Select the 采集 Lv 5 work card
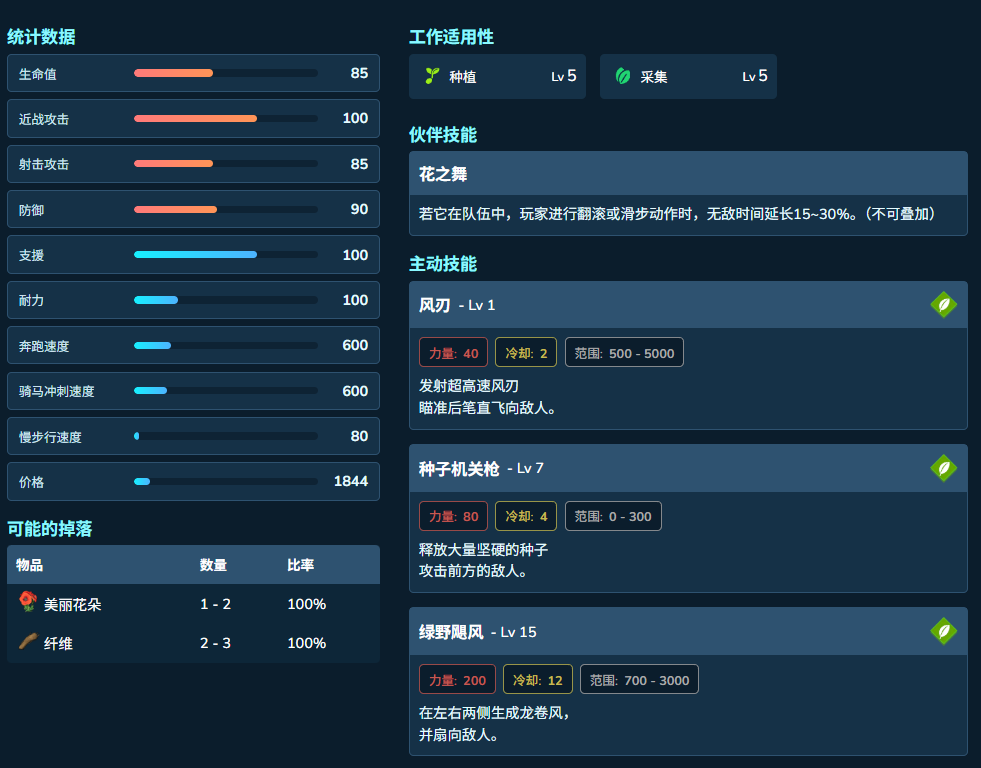Viewport: 981px width, 768px height. [688, 76]
